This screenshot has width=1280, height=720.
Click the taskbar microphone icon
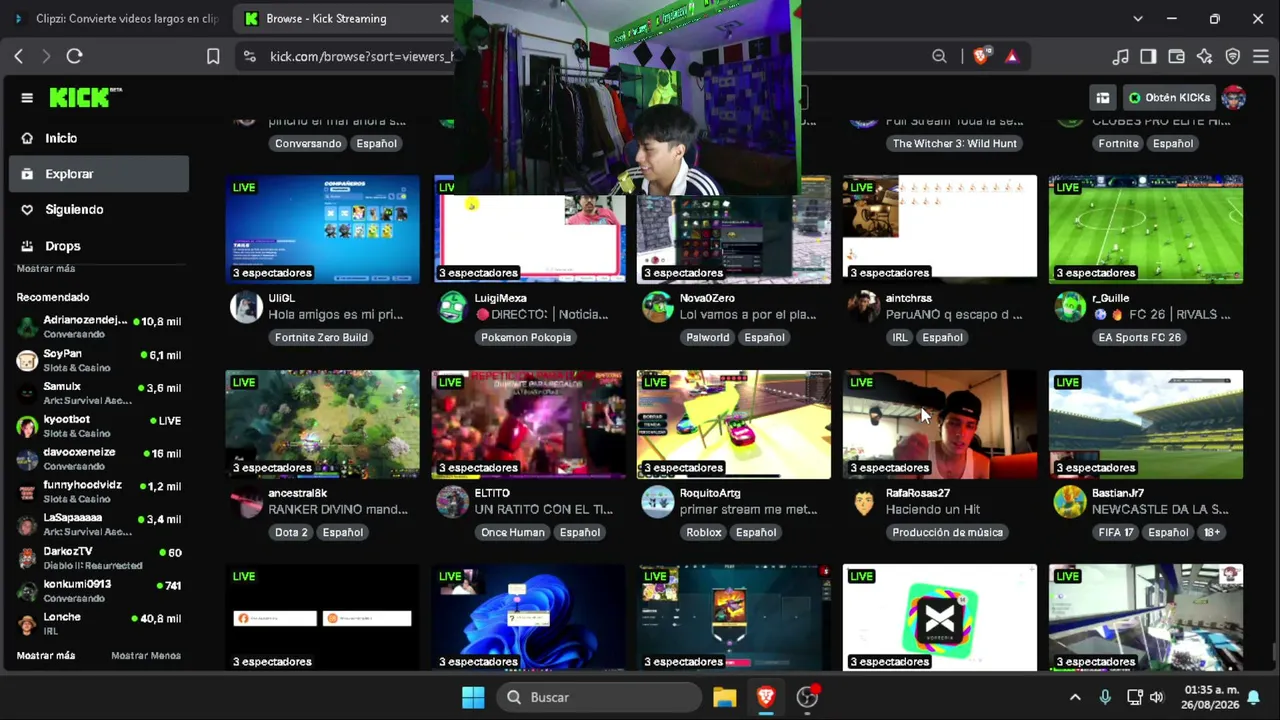coord(1105,698)
